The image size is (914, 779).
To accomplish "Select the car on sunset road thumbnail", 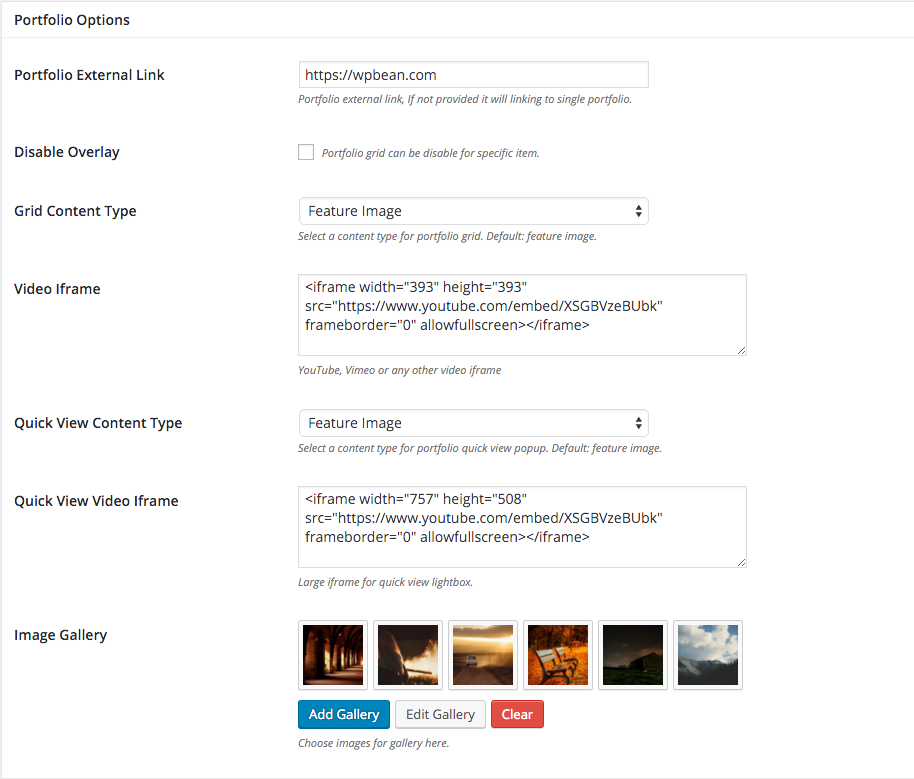I will 483,655.
